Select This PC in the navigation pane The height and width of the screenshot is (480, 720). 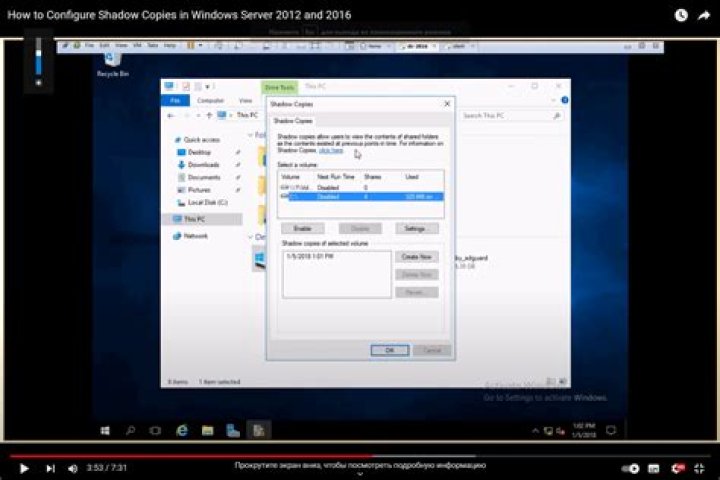pyautogui.click(x=202, y=219)
